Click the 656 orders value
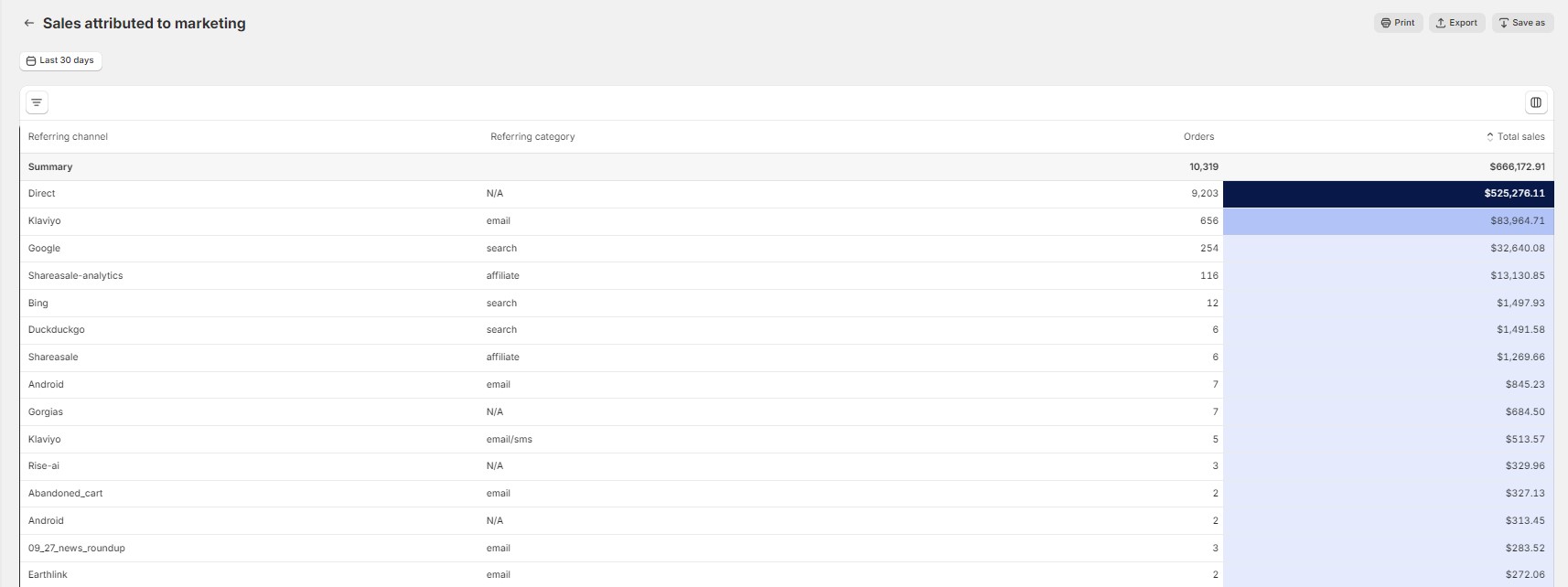1568x587 pixels. coord(1208,221)
